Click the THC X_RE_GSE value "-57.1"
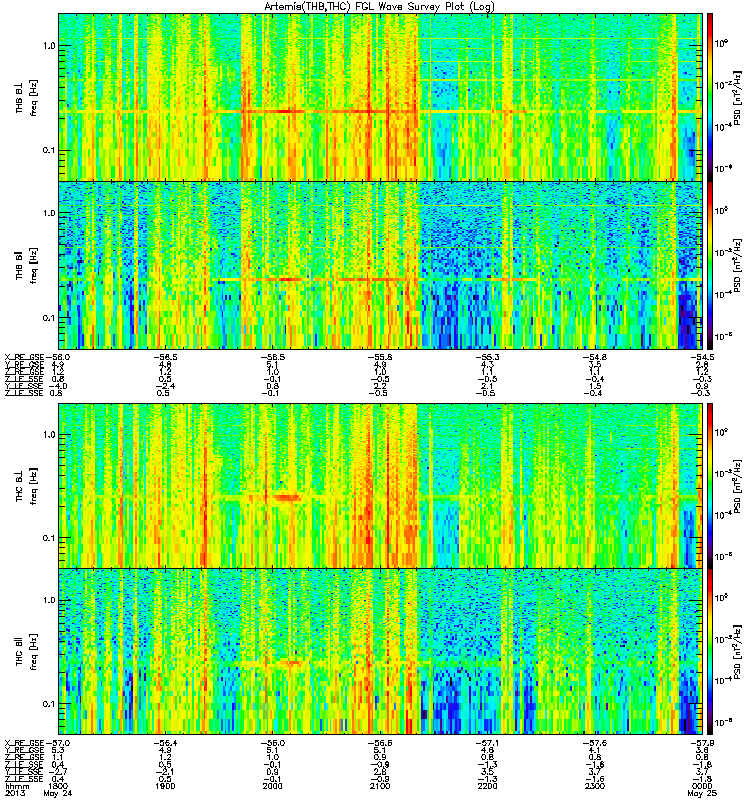 pyautogui.click(x=487, y=743)
